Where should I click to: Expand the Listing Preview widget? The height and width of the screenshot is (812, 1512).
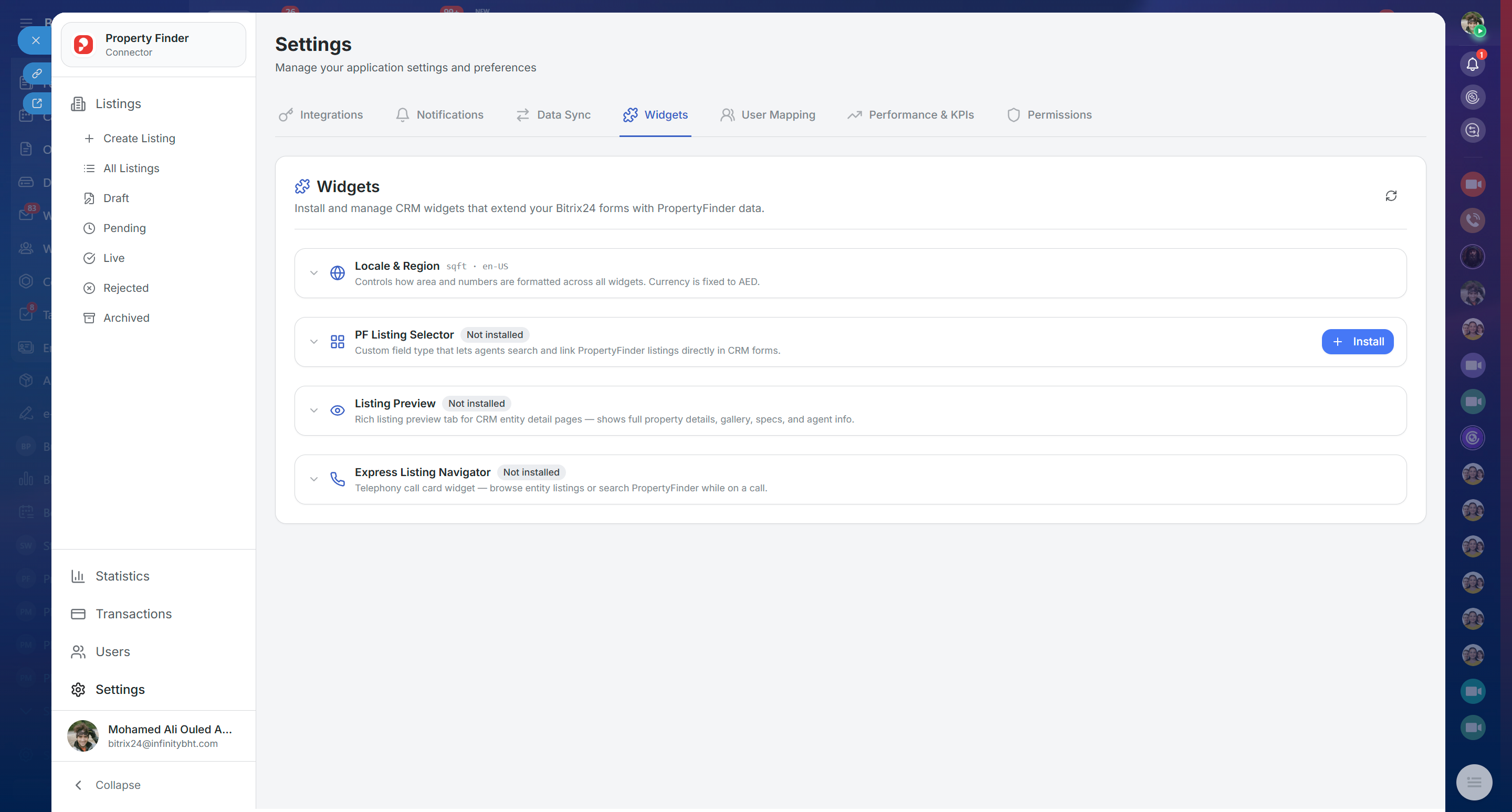click(x=314, y=410)
